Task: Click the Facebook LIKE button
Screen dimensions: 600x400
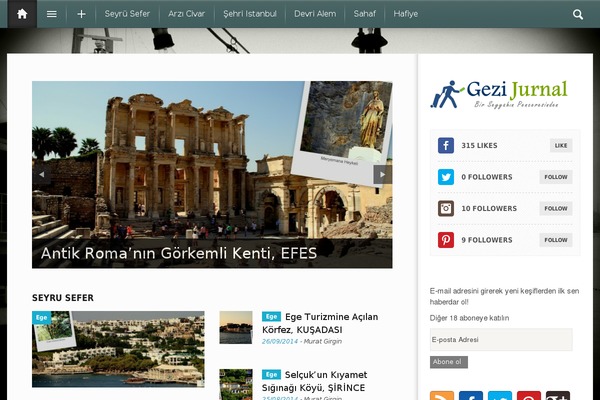Action: tap(561, 145)
